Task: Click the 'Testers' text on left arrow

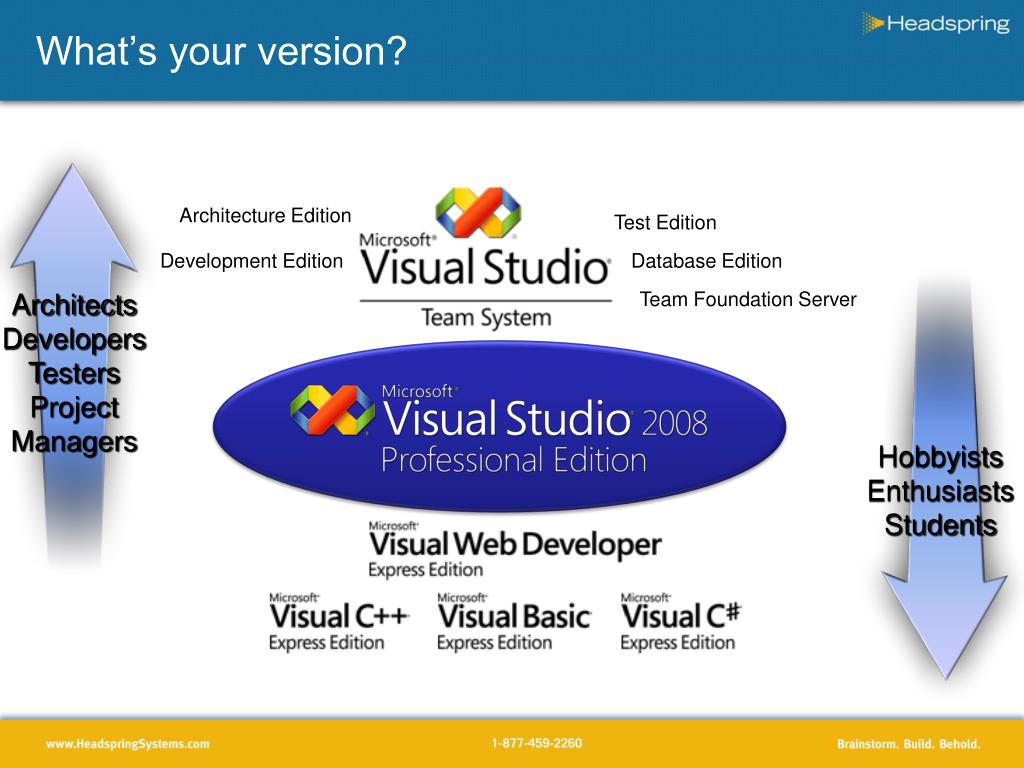Action: coord(74,374)
